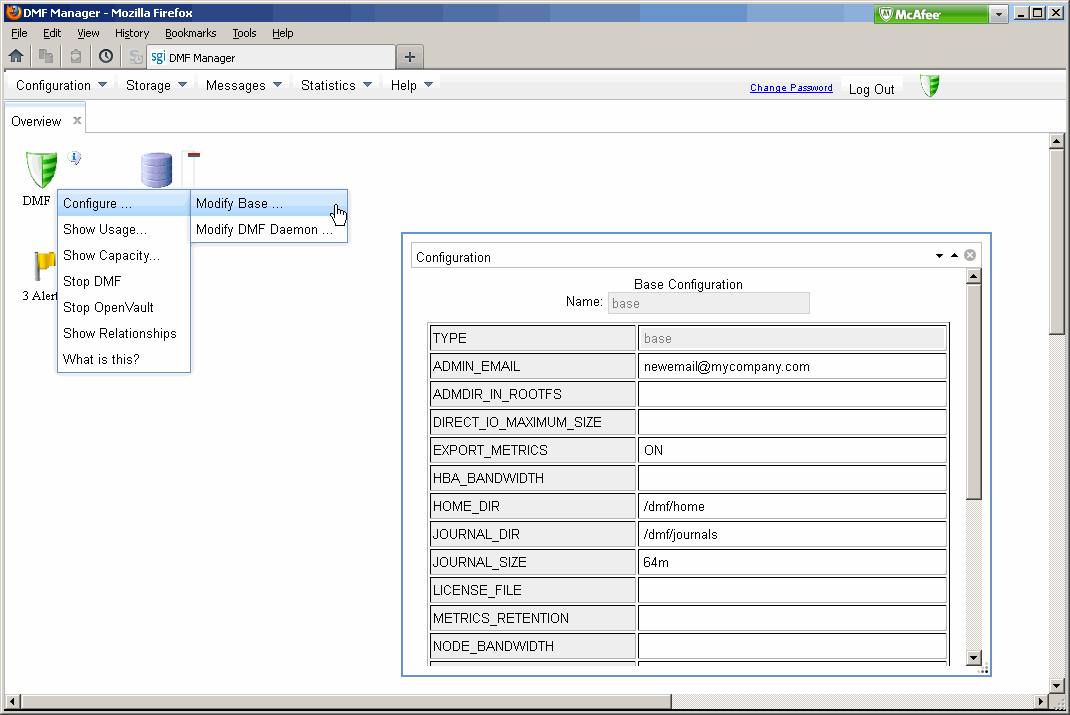
Task: Select Modify DMF Daemon submenu entry
Action: click(x=270, y=229)
